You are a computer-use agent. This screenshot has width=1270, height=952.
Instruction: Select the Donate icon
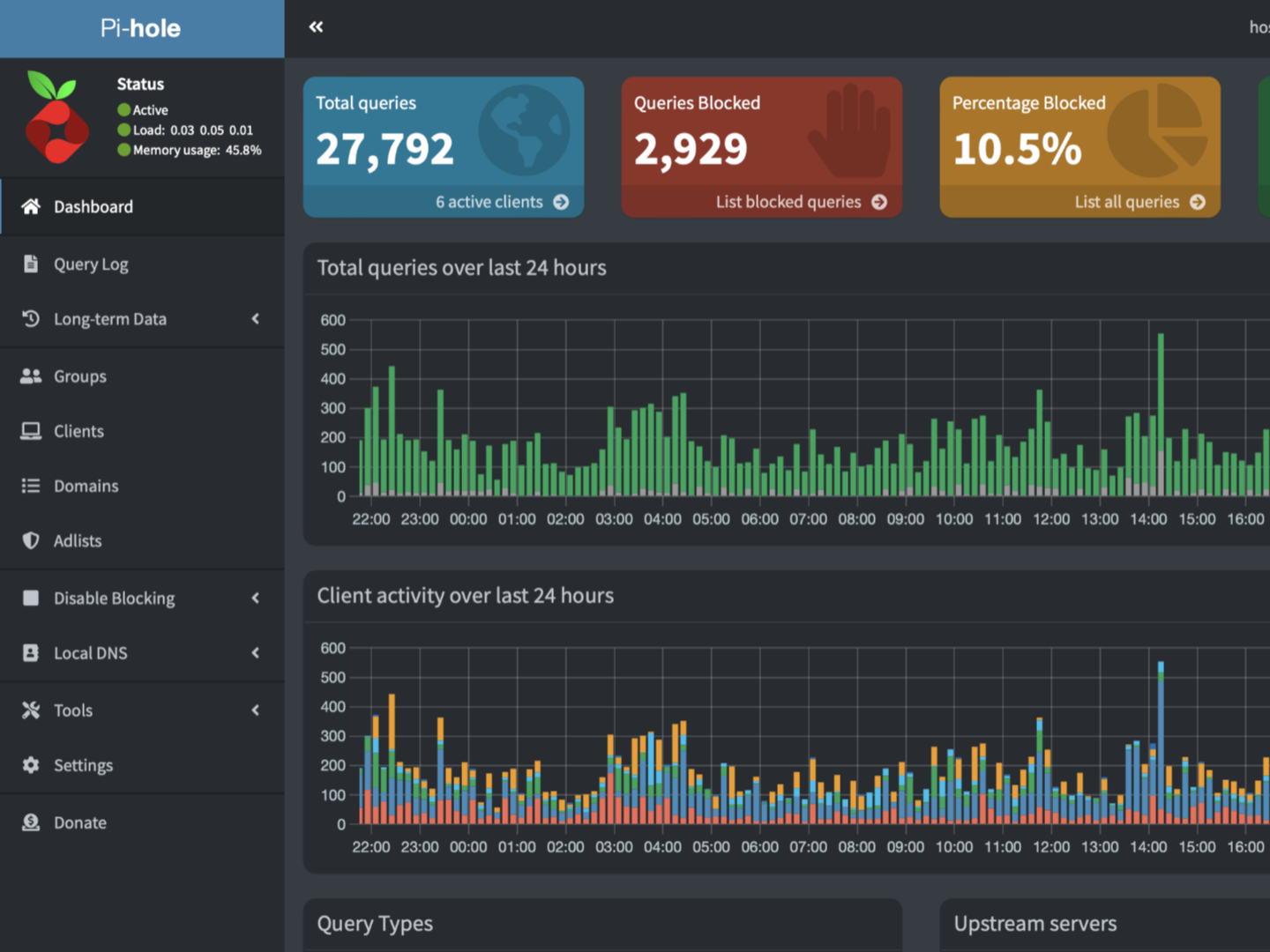[31, 822]
